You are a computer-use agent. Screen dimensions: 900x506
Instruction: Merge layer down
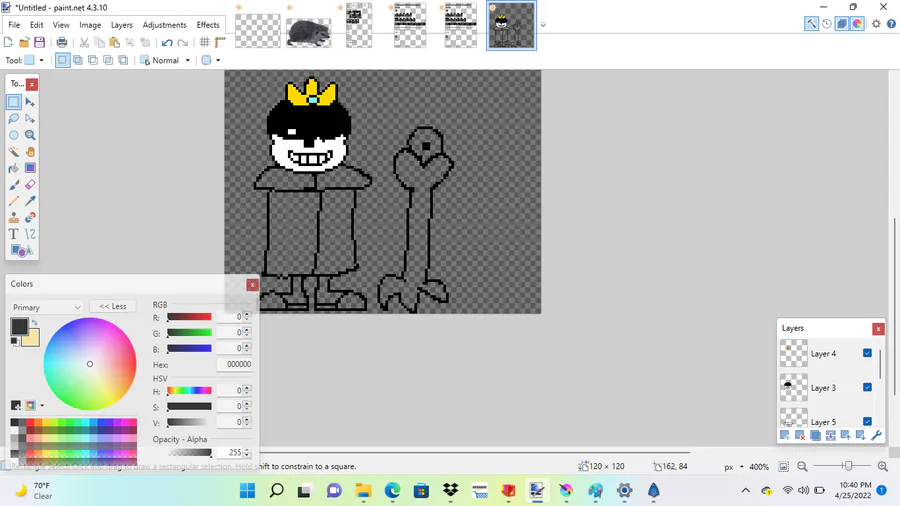831,435
